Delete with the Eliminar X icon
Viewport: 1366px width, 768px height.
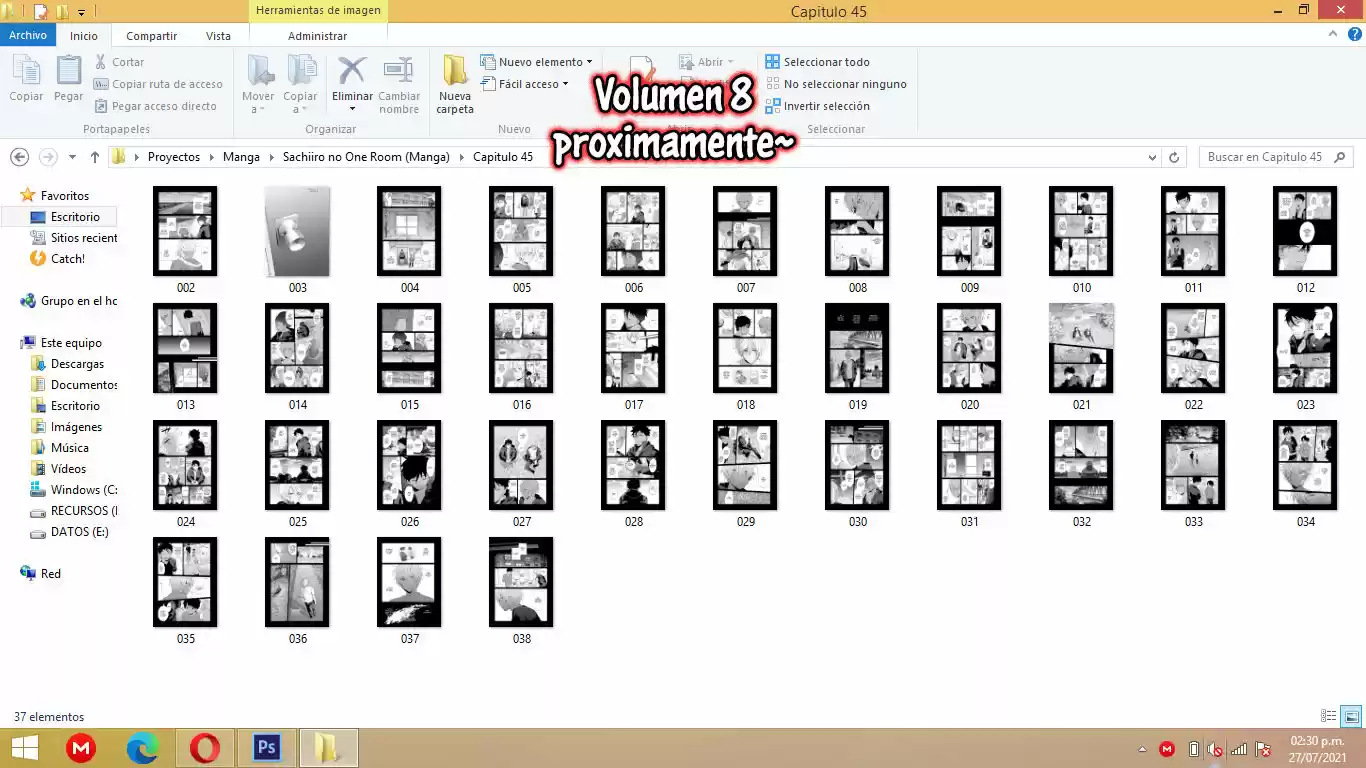(352, 72)
